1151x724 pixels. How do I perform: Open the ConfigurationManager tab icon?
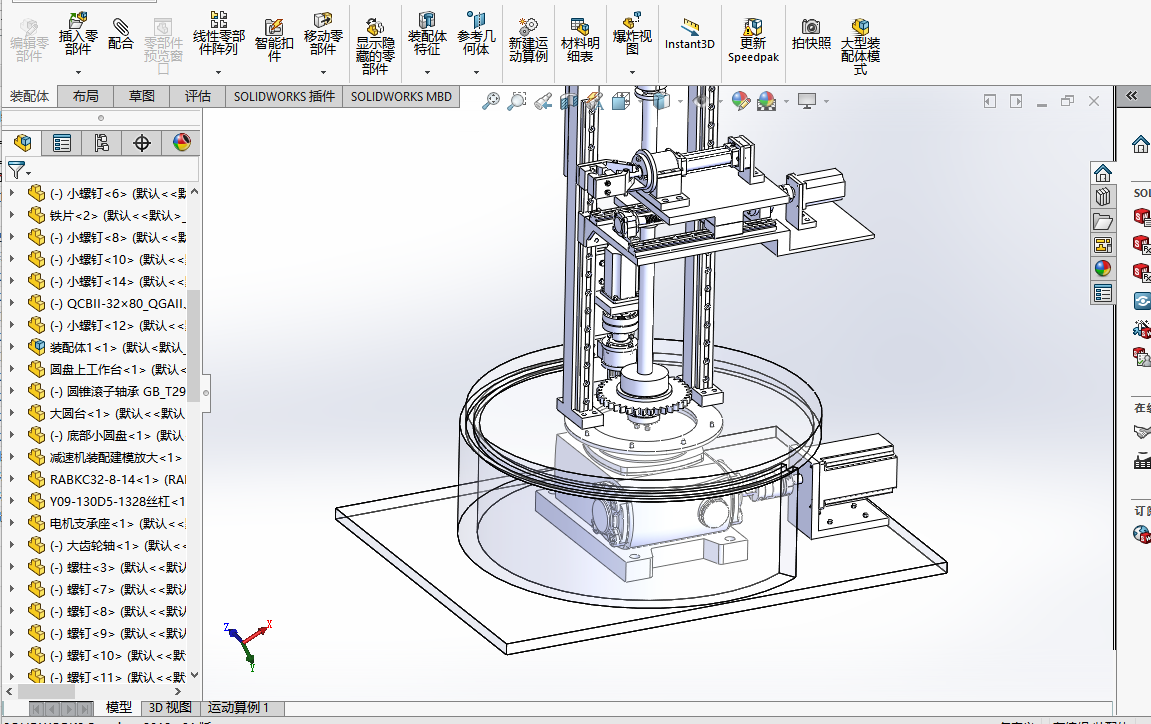coord(101,142)
